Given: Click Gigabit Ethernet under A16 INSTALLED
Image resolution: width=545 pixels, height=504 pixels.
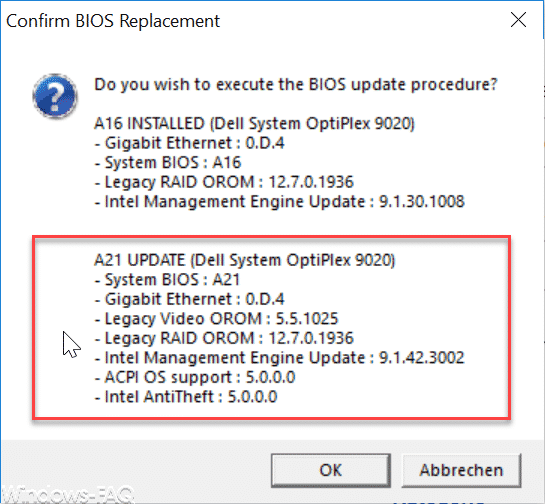Looking at the screenshot, I should pos(189,143).
